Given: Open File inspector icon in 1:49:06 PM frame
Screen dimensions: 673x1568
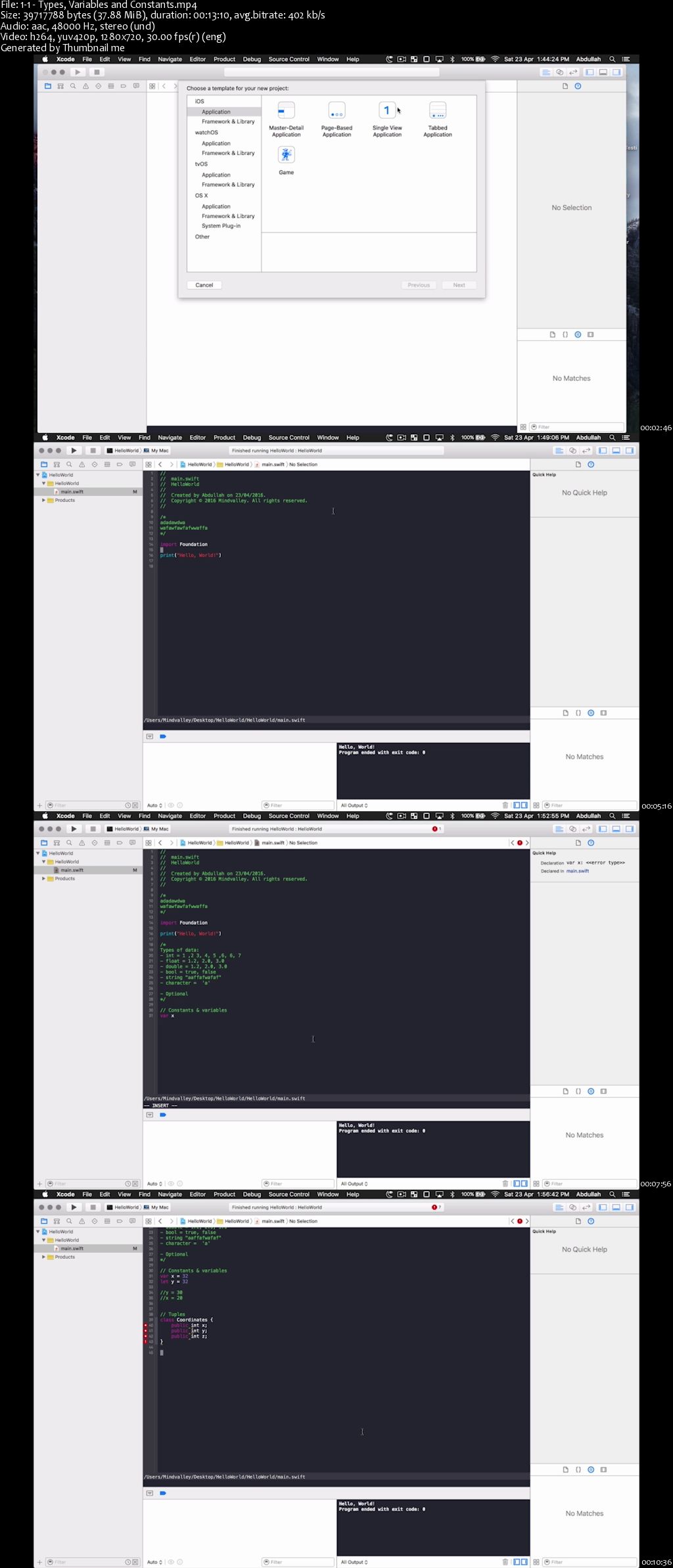Looking at the screenshot, I should click(578, 464).
